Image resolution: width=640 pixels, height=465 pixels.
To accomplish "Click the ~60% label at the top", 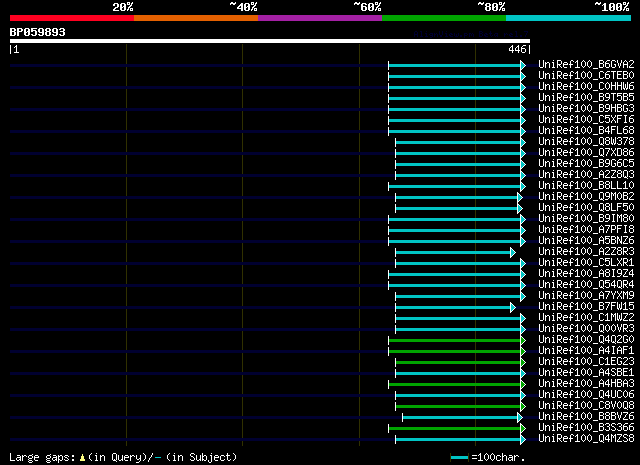I will (x=367, y=7).
